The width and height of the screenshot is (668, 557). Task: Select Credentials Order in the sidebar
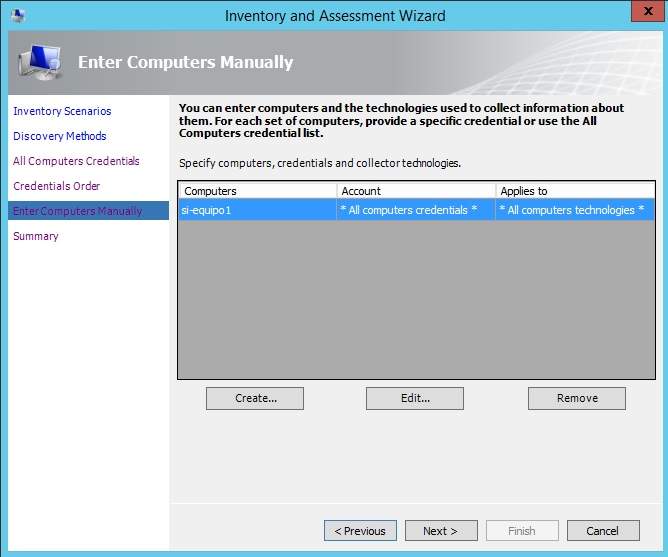[x=56, y=186]
